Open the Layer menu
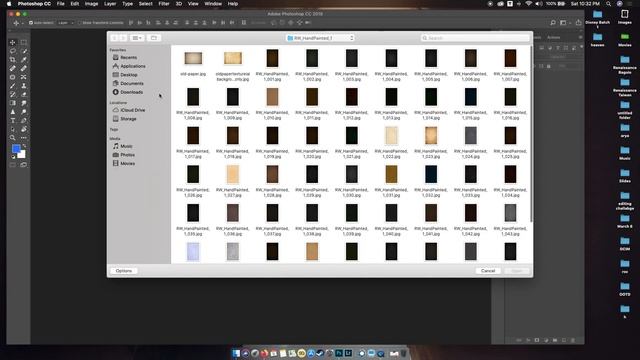640x360 pixels. 110,4
